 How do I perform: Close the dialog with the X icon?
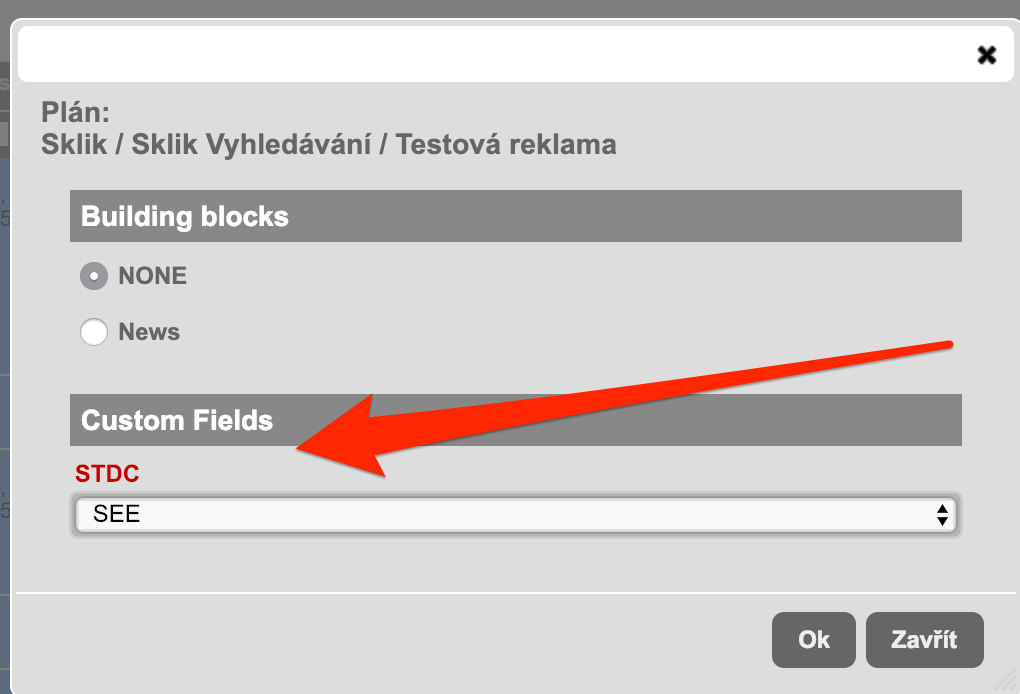(x=986, y=55)
